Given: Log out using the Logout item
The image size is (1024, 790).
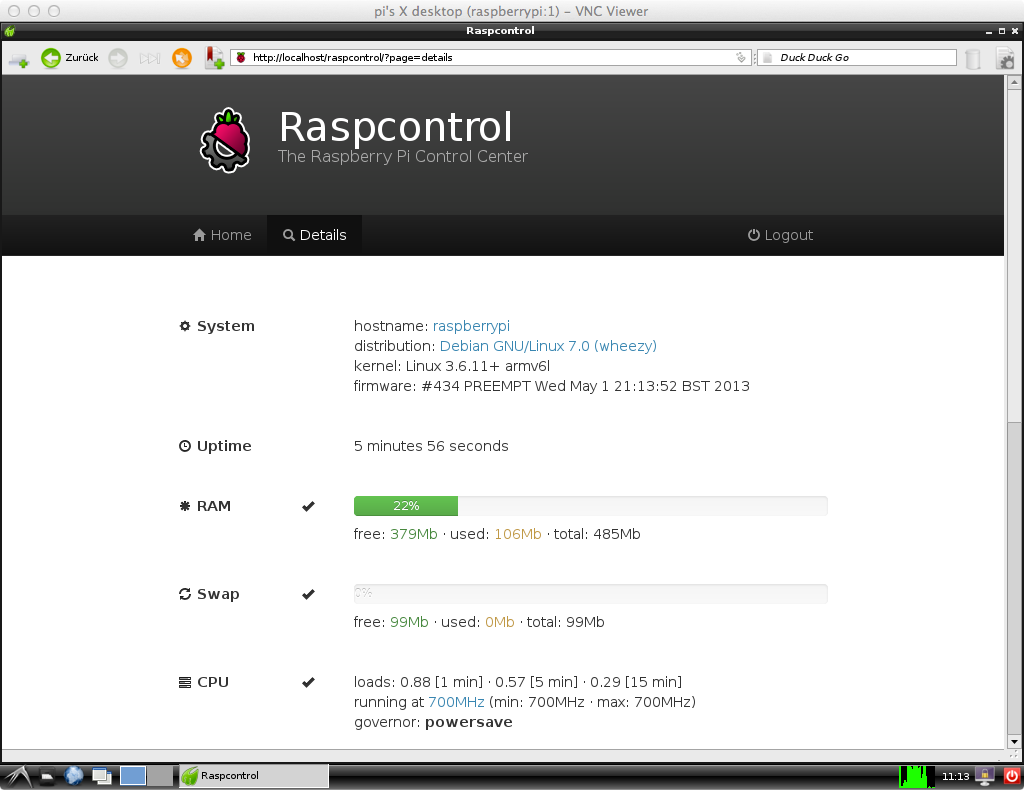Looking at the screenshot, I should 780,235.
